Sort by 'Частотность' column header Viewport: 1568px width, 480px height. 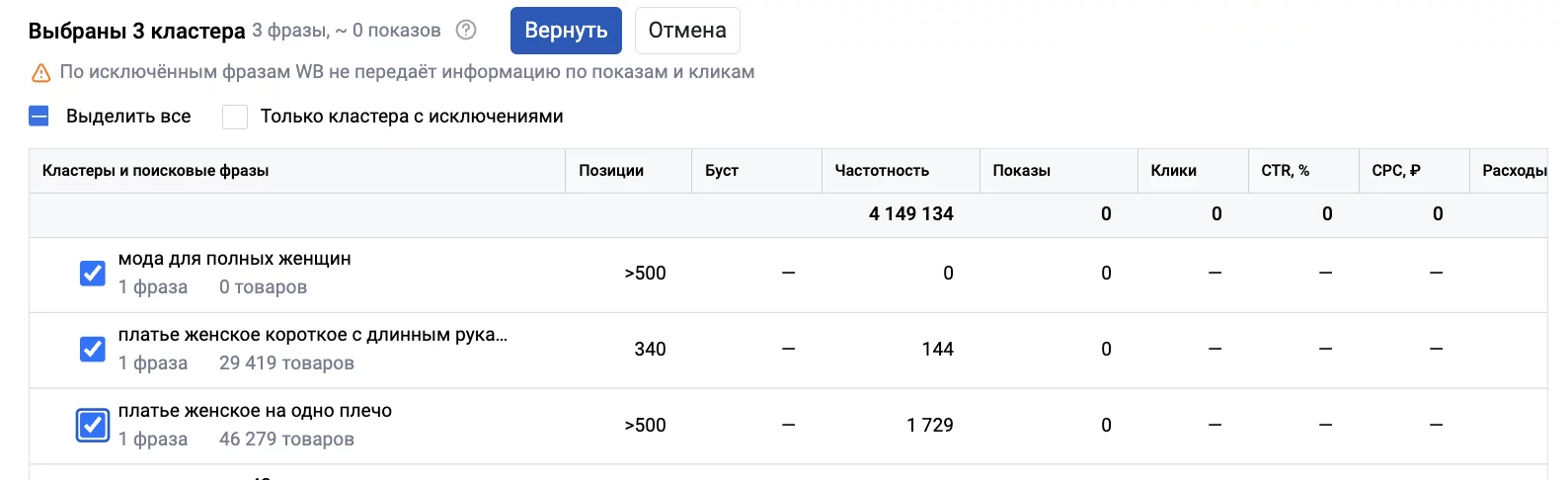(882, 171)
